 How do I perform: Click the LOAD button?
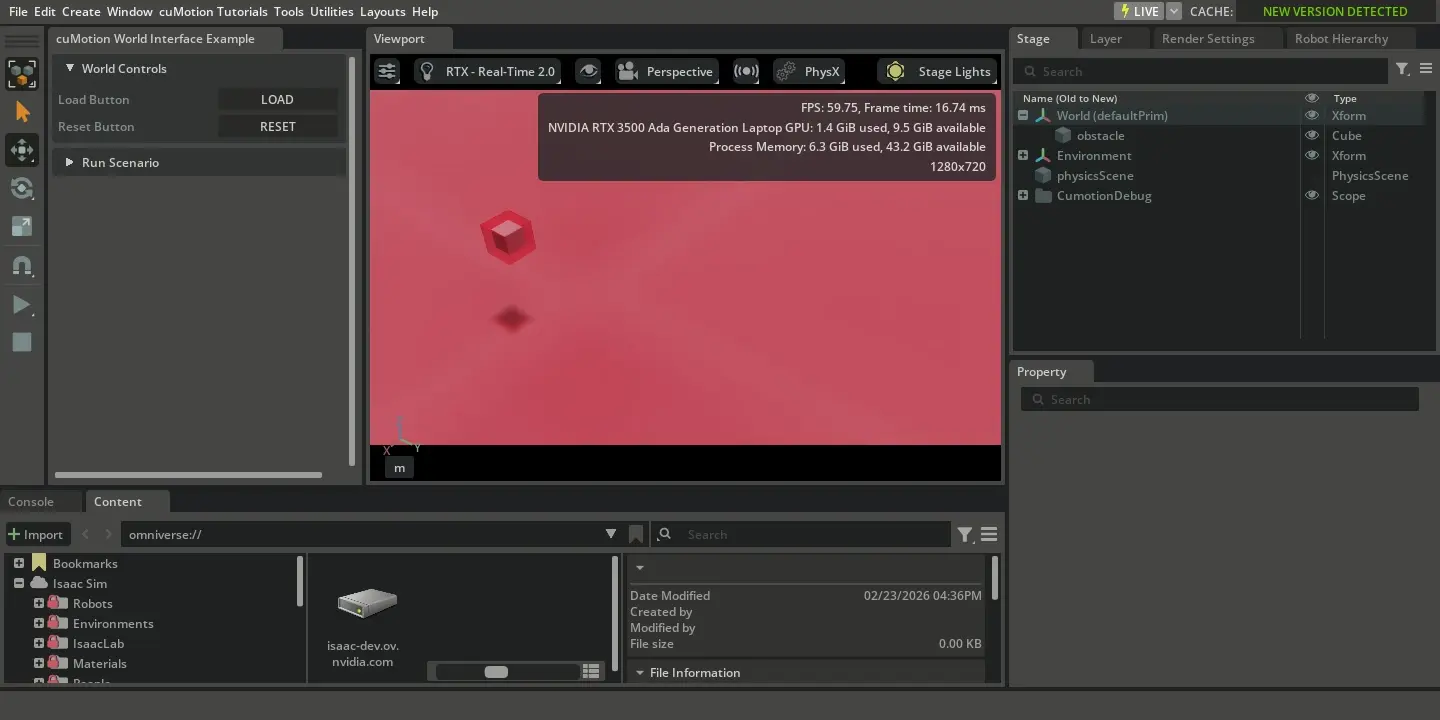point(277,100)
